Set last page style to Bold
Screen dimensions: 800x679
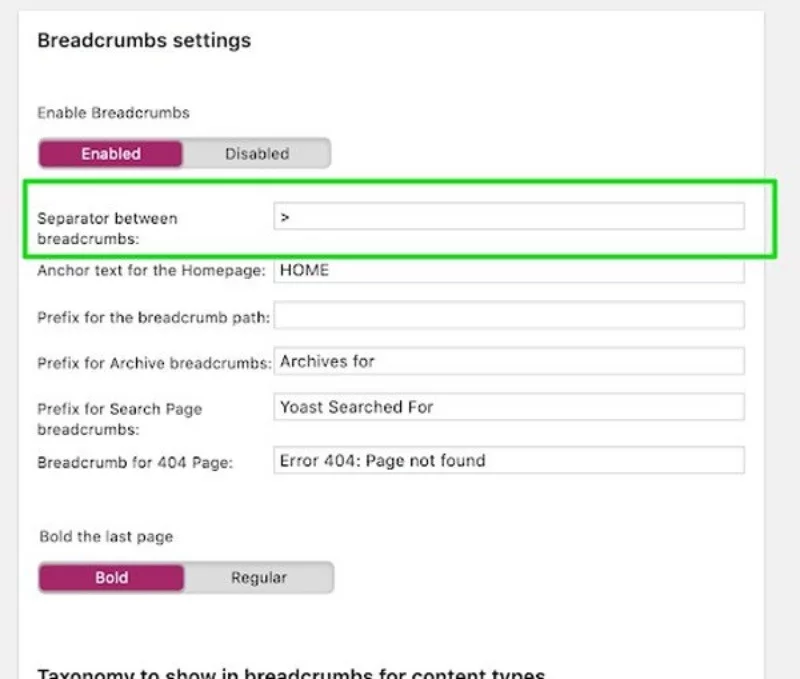click(111, 577)
